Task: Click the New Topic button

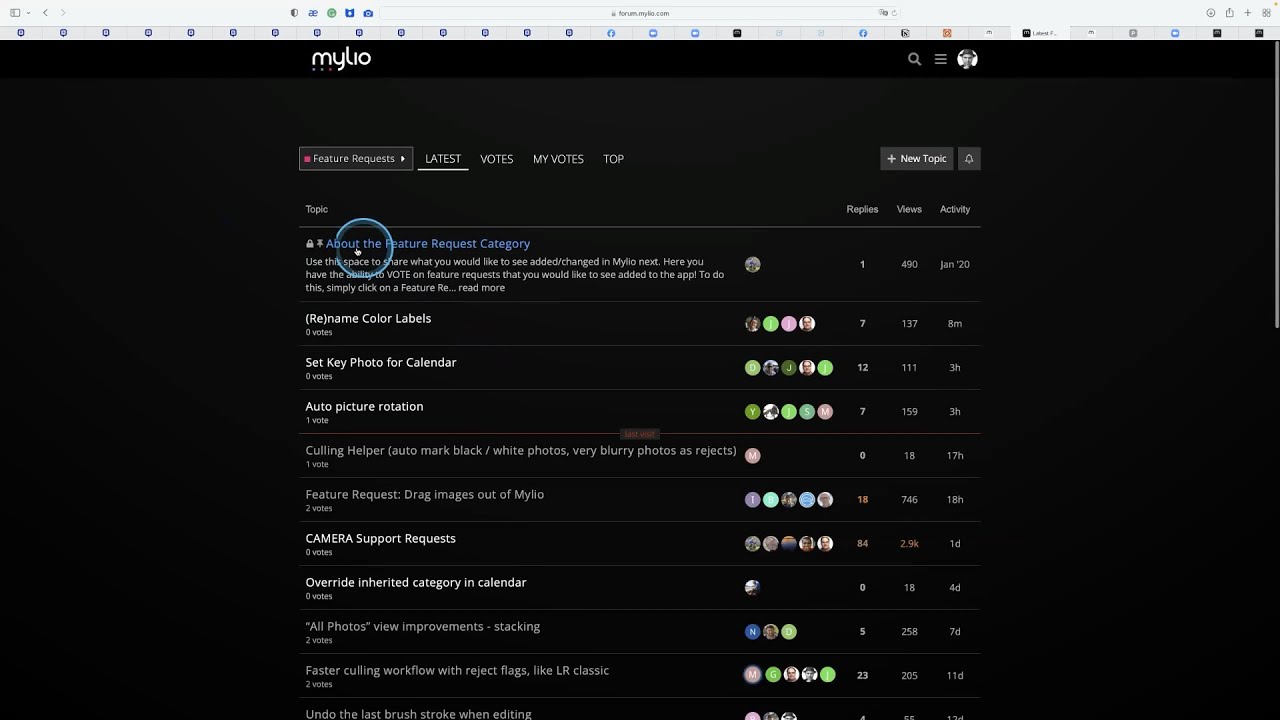Action: [916, 158]
